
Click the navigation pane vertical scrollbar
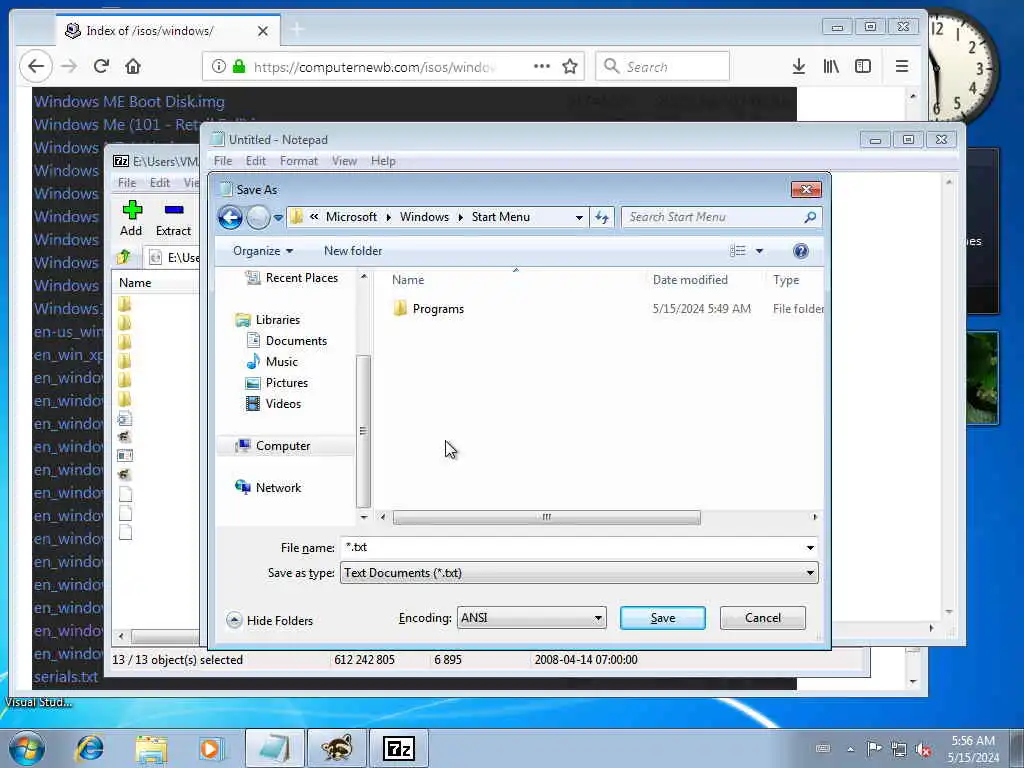pos(363,431)
